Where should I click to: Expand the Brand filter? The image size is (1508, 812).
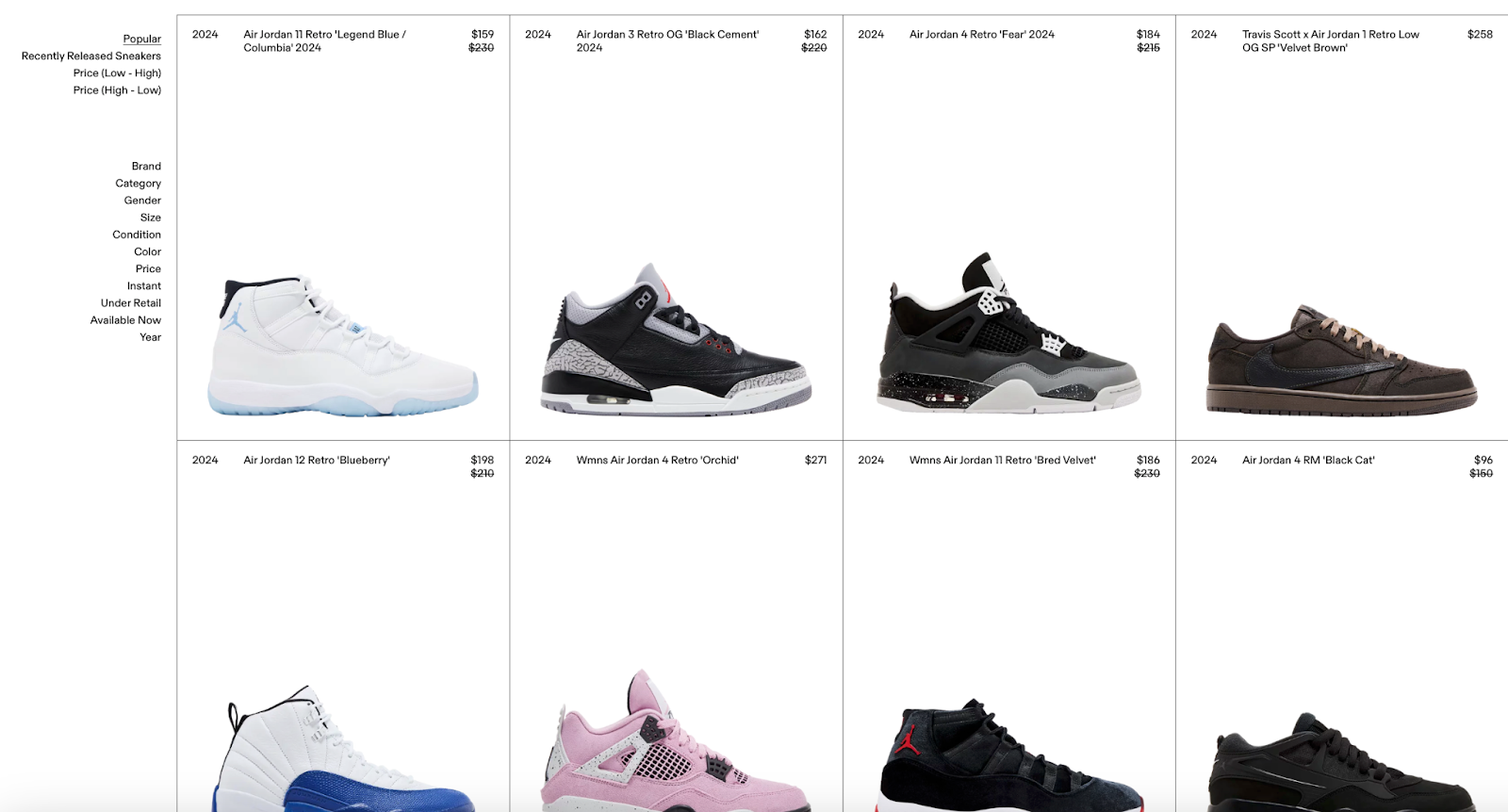click(146, 166)
